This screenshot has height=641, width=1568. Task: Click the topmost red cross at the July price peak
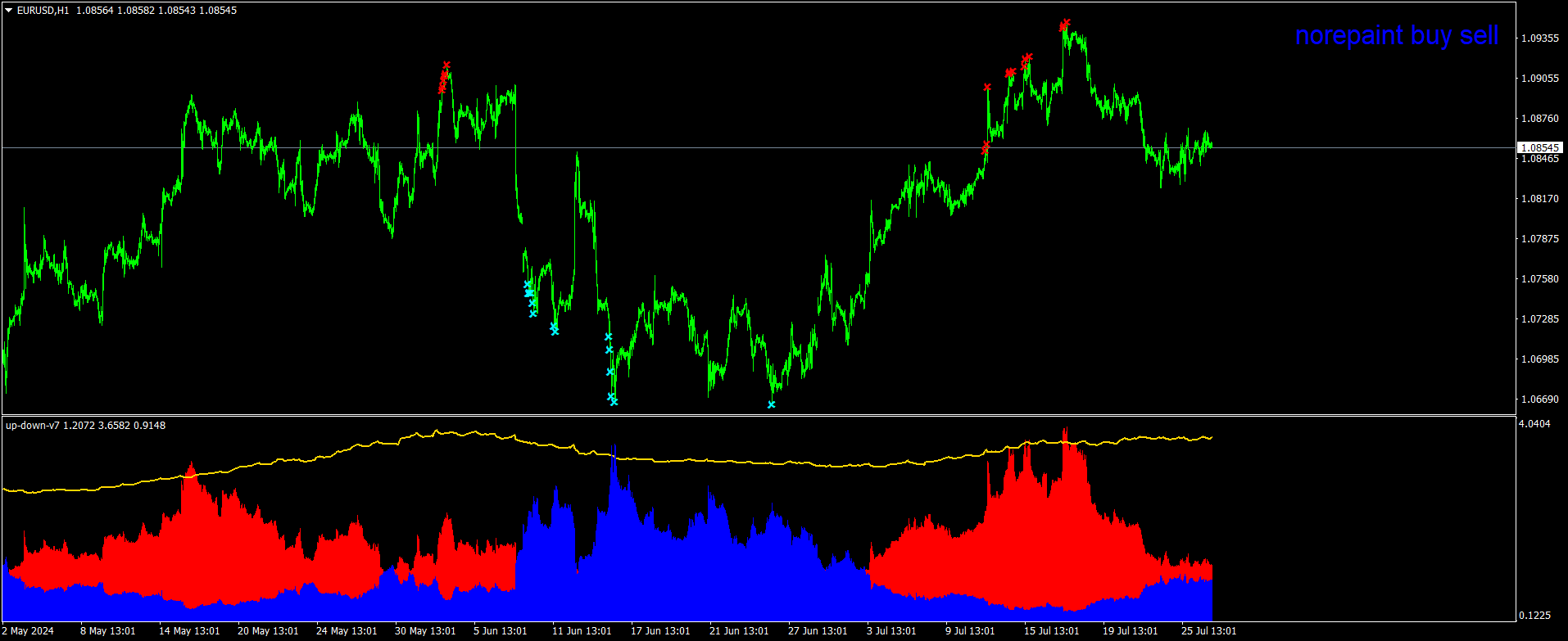coord(1067,22)
